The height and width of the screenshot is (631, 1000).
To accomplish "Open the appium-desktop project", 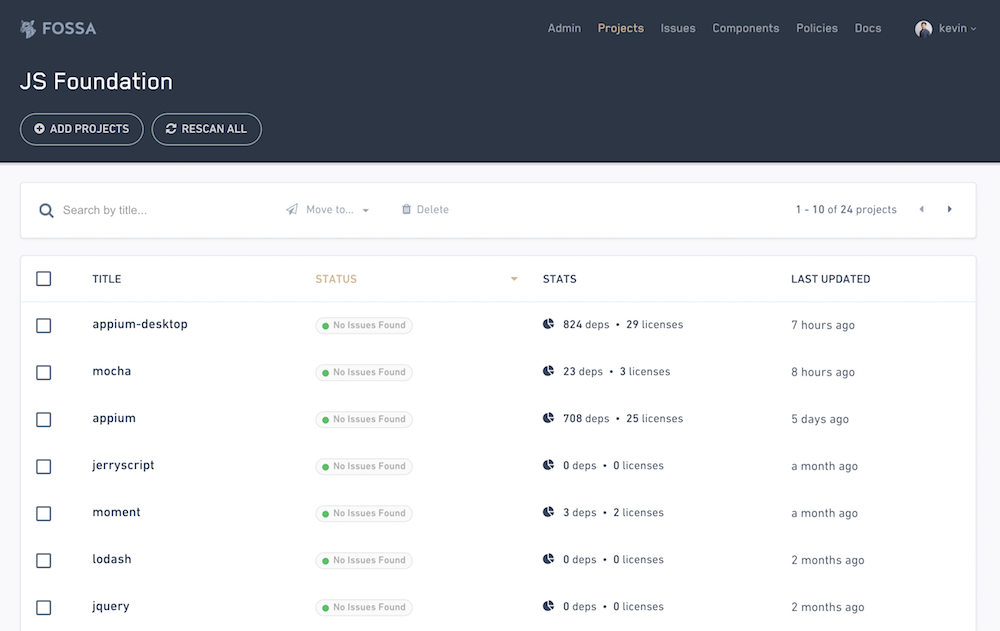I will (140, 324).
